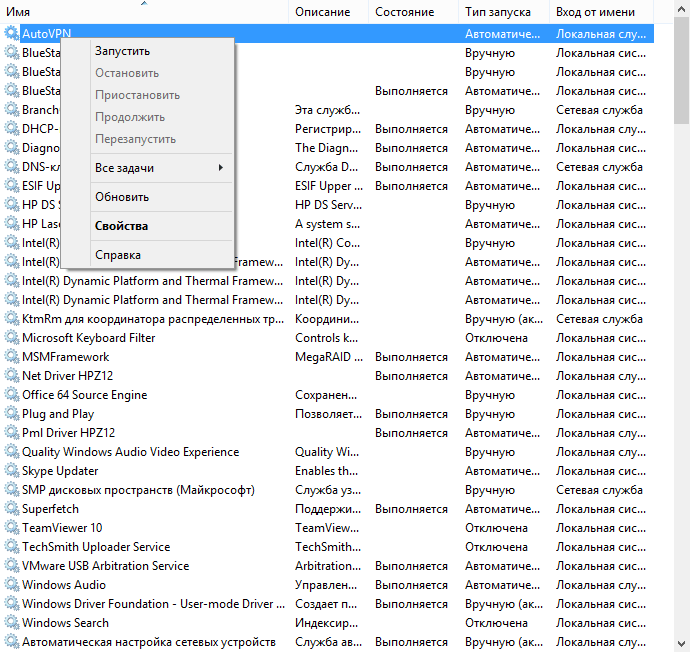Click the disabled Перезапустить menu entry

147,139
